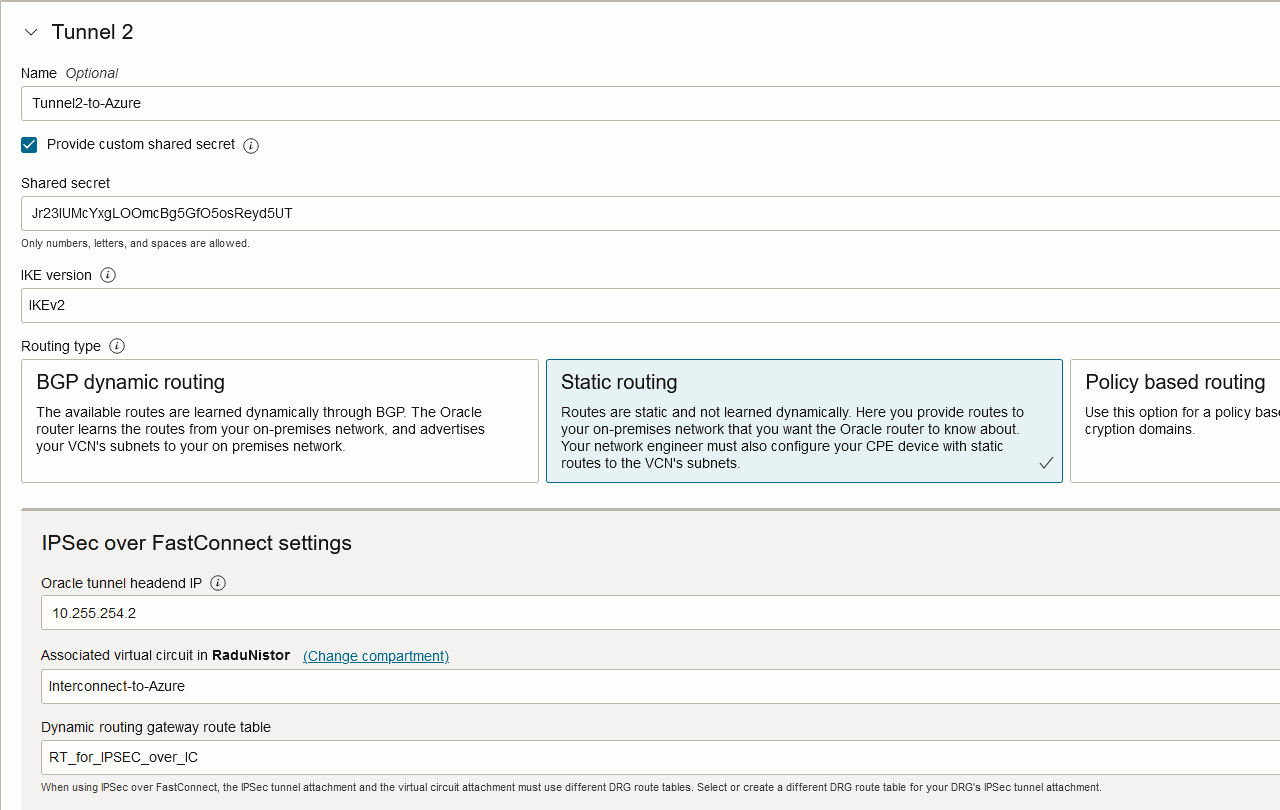The image size is (1280, 810).
Task: Choose the Policy based routing card
Action: 1174,420
